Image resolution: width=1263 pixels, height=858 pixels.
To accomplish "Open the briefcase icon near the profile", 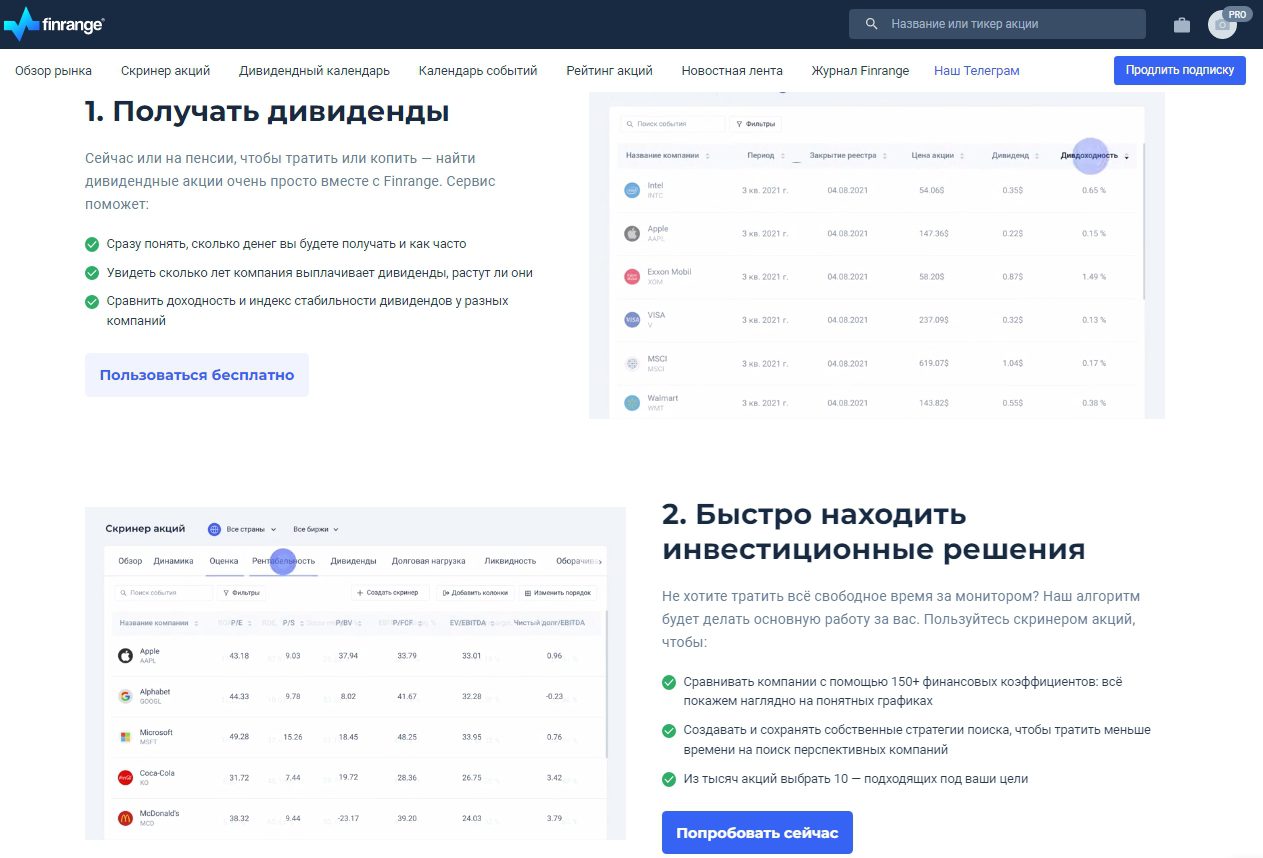I will tap(1181, 24).
